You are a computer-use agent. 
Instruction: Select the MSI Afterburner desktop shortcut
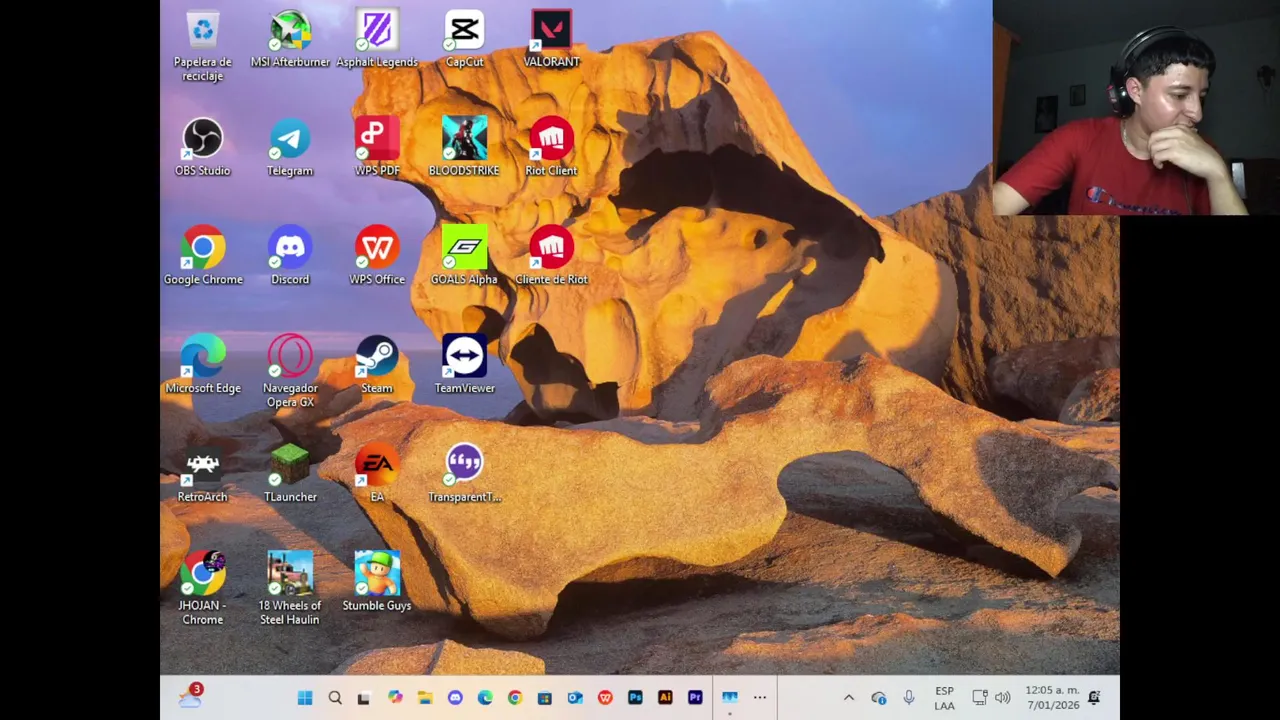290,40
